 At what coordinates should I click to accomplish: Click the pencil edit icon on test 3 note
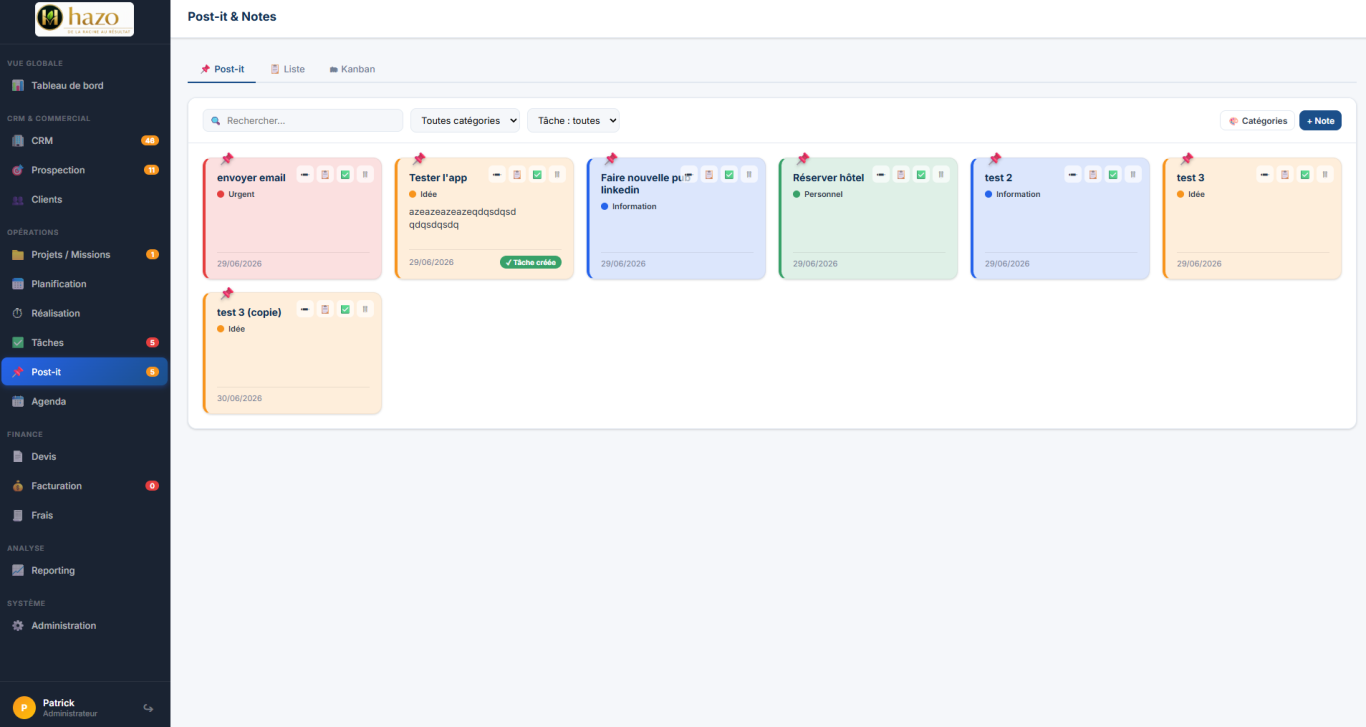1265,174
